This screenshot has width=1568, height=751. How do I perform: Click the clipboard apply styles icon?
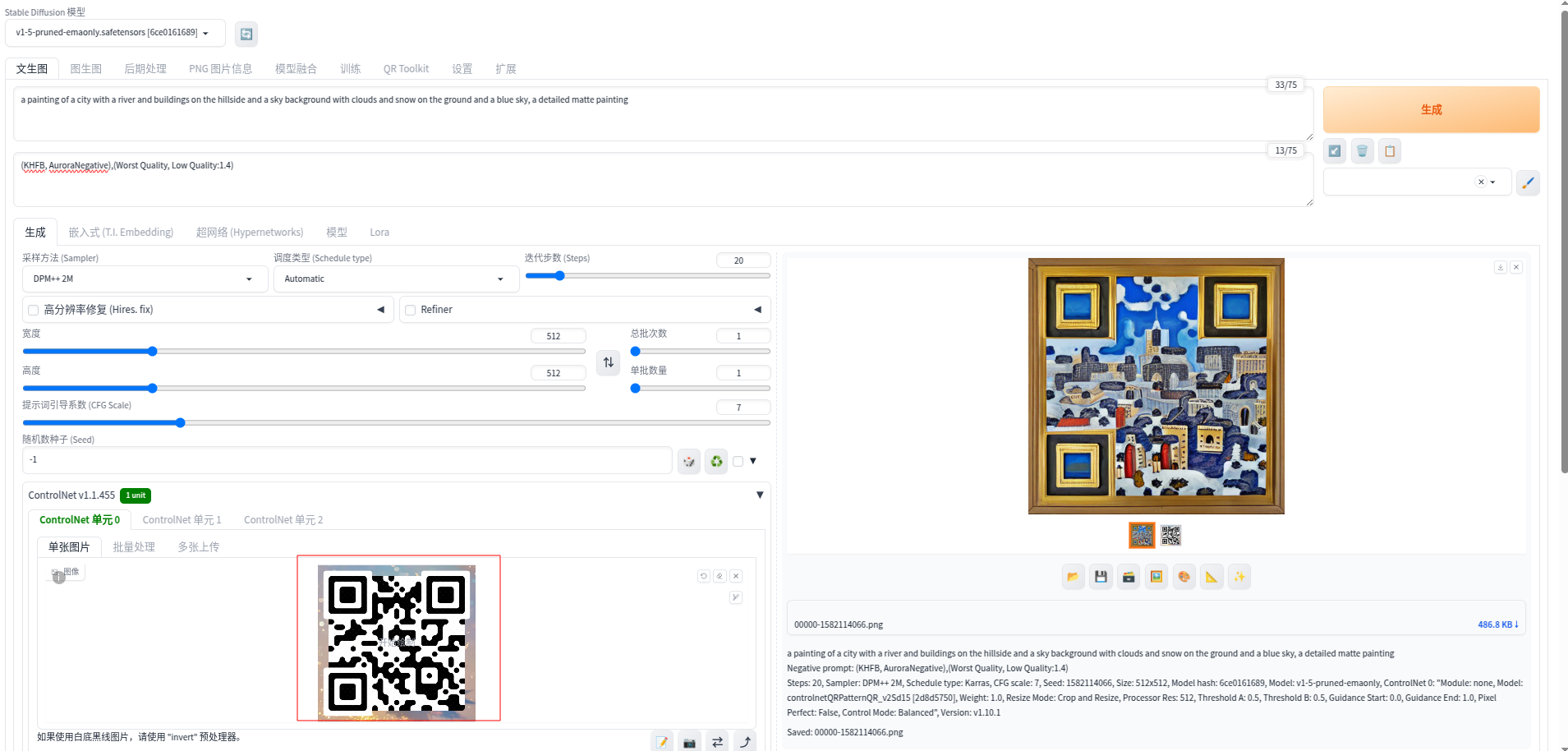(x=1390, y=151)
